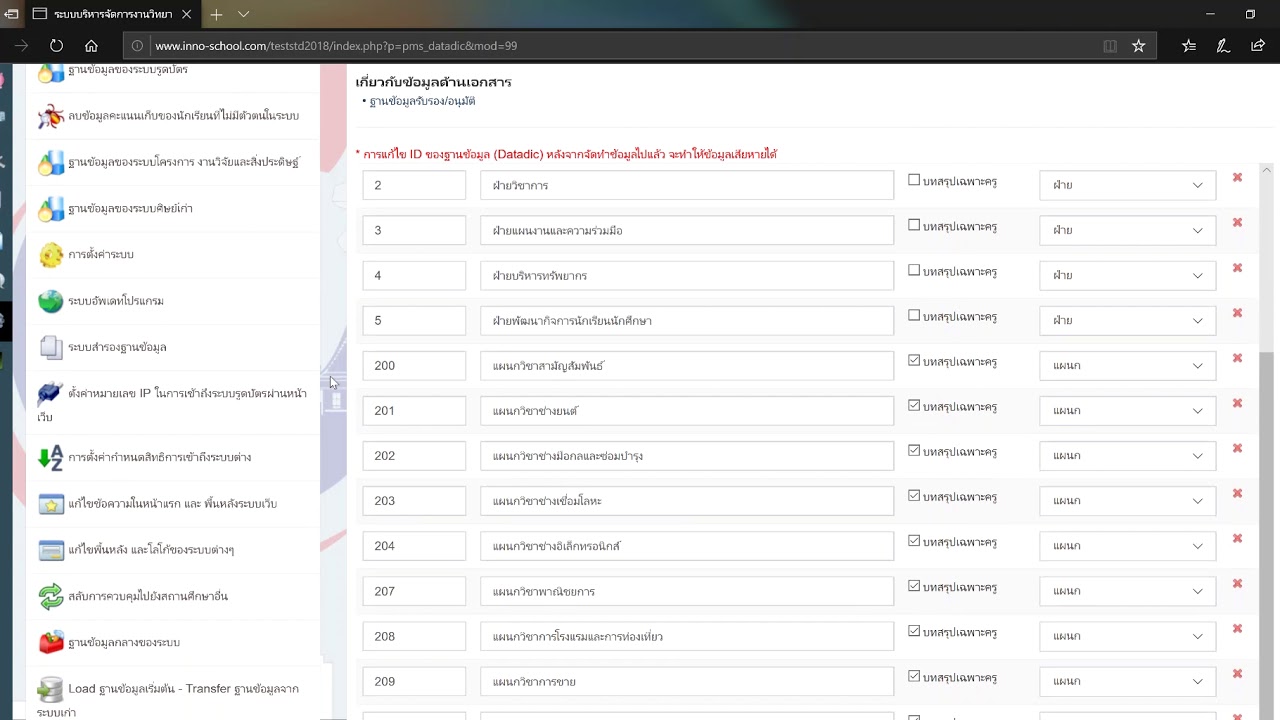This screenshot has width=1280, height=720.
Task: Open ฐานข้อมูลรับรอง/อนุมัติ link
Action: (x=422, y=101)
